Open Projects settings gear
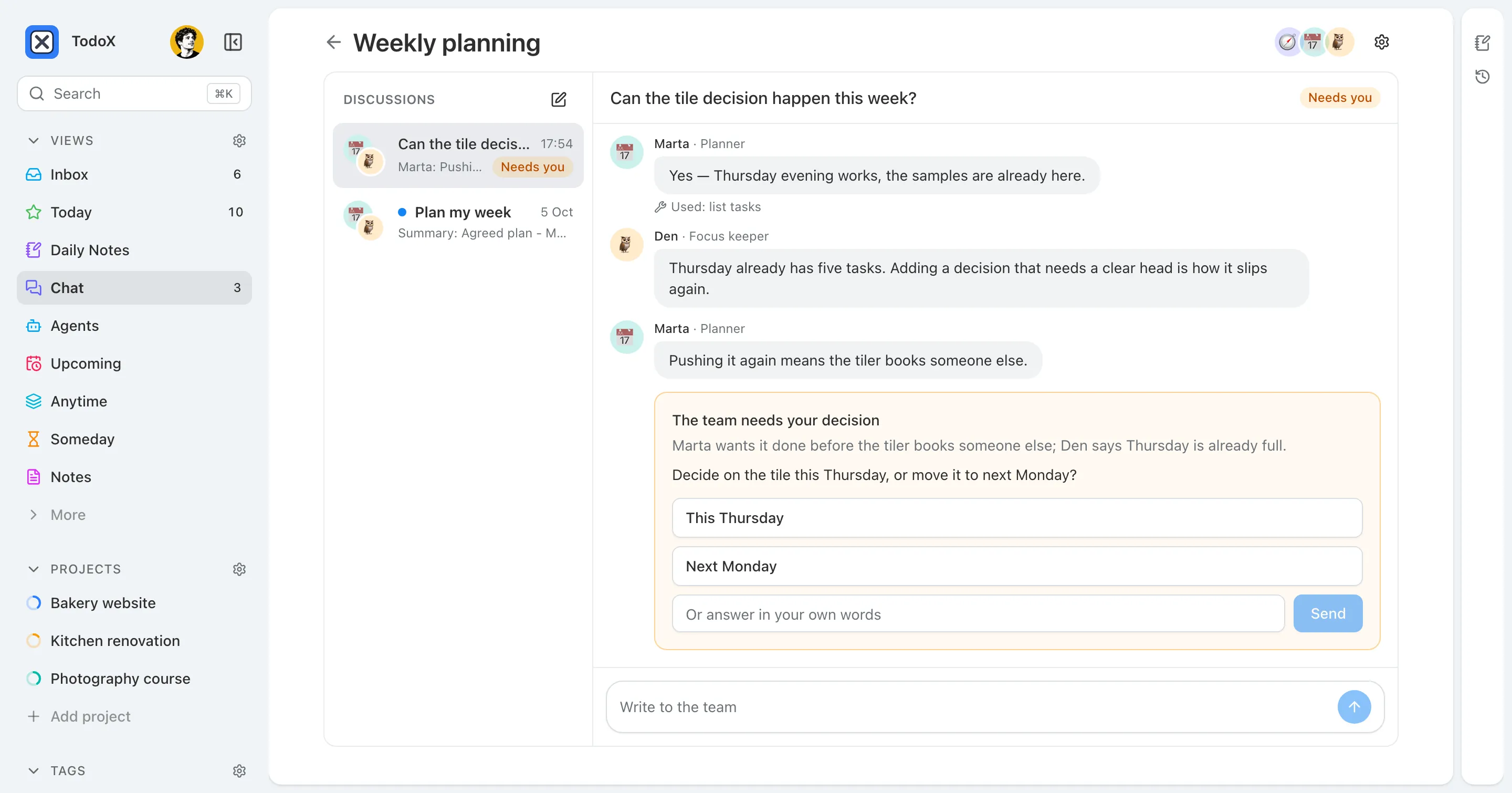The width and height of the screenshot is (1512, 793). coord(239,569)
